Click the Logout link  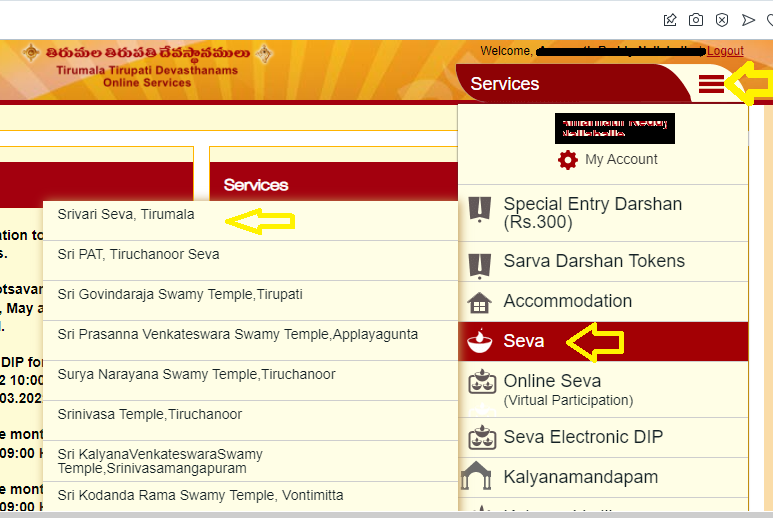coord(725,51)
